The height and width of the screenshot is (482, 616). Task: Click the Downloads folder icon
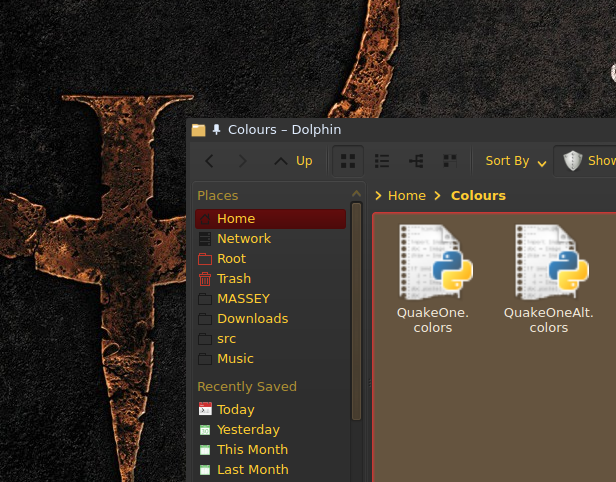[x=205, y=319]
